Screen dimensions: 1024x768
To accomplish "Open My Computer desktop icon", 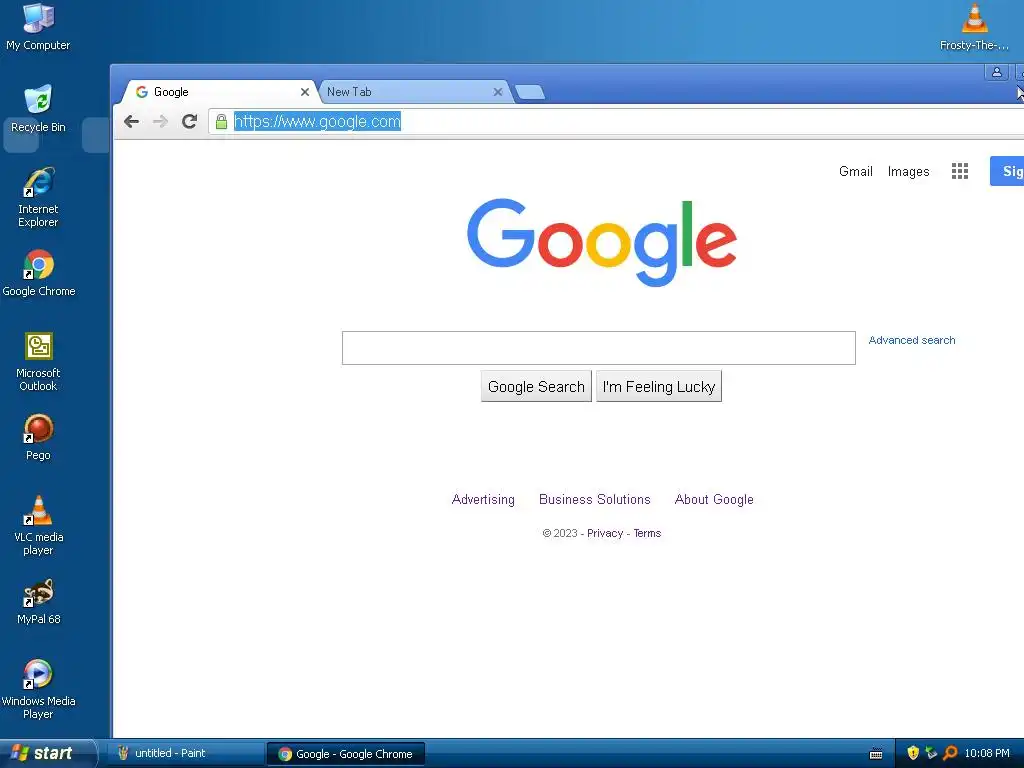I will [38, 26].
